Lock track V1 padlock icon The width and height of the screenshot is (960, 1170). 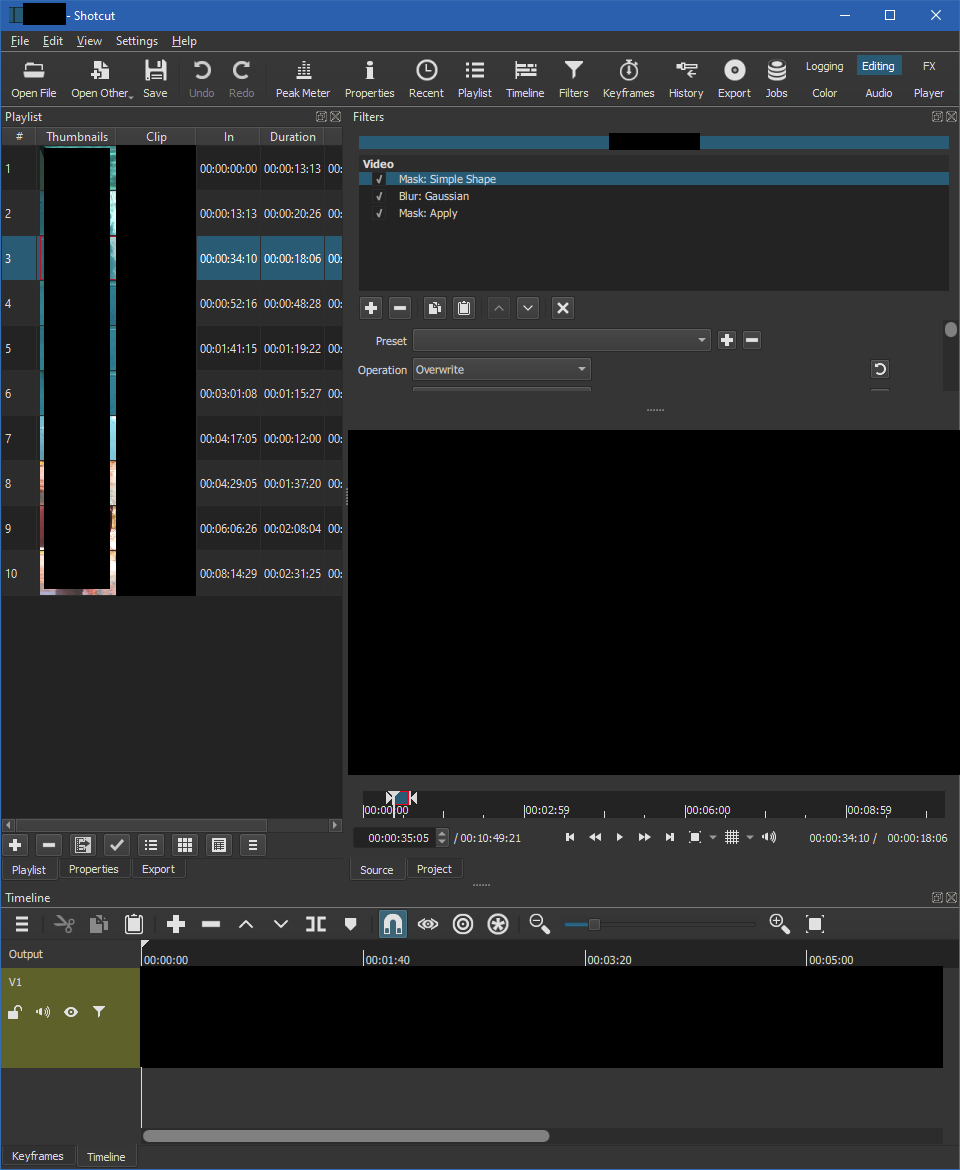15,1013
